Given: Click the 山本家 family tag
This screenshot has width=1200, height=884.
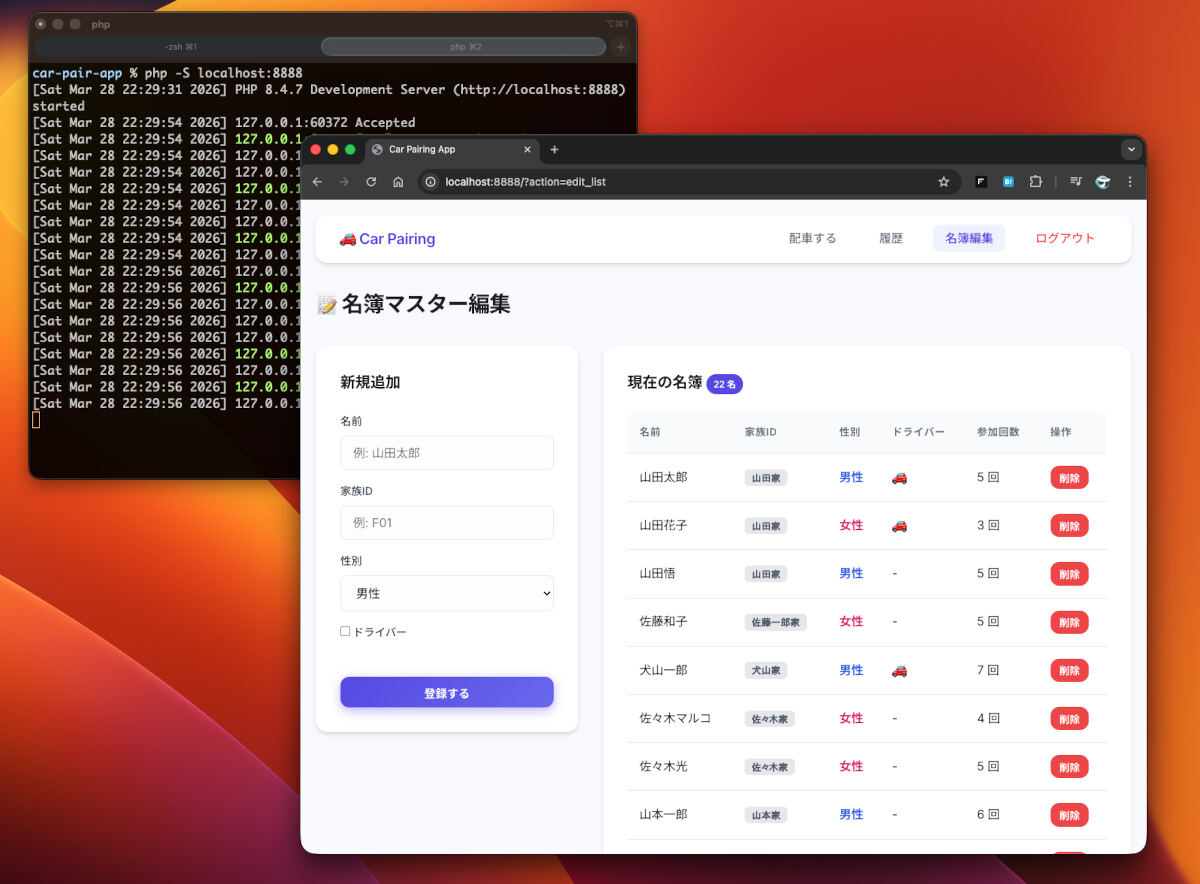Looking at the screenshot, I should coord(766,815).
